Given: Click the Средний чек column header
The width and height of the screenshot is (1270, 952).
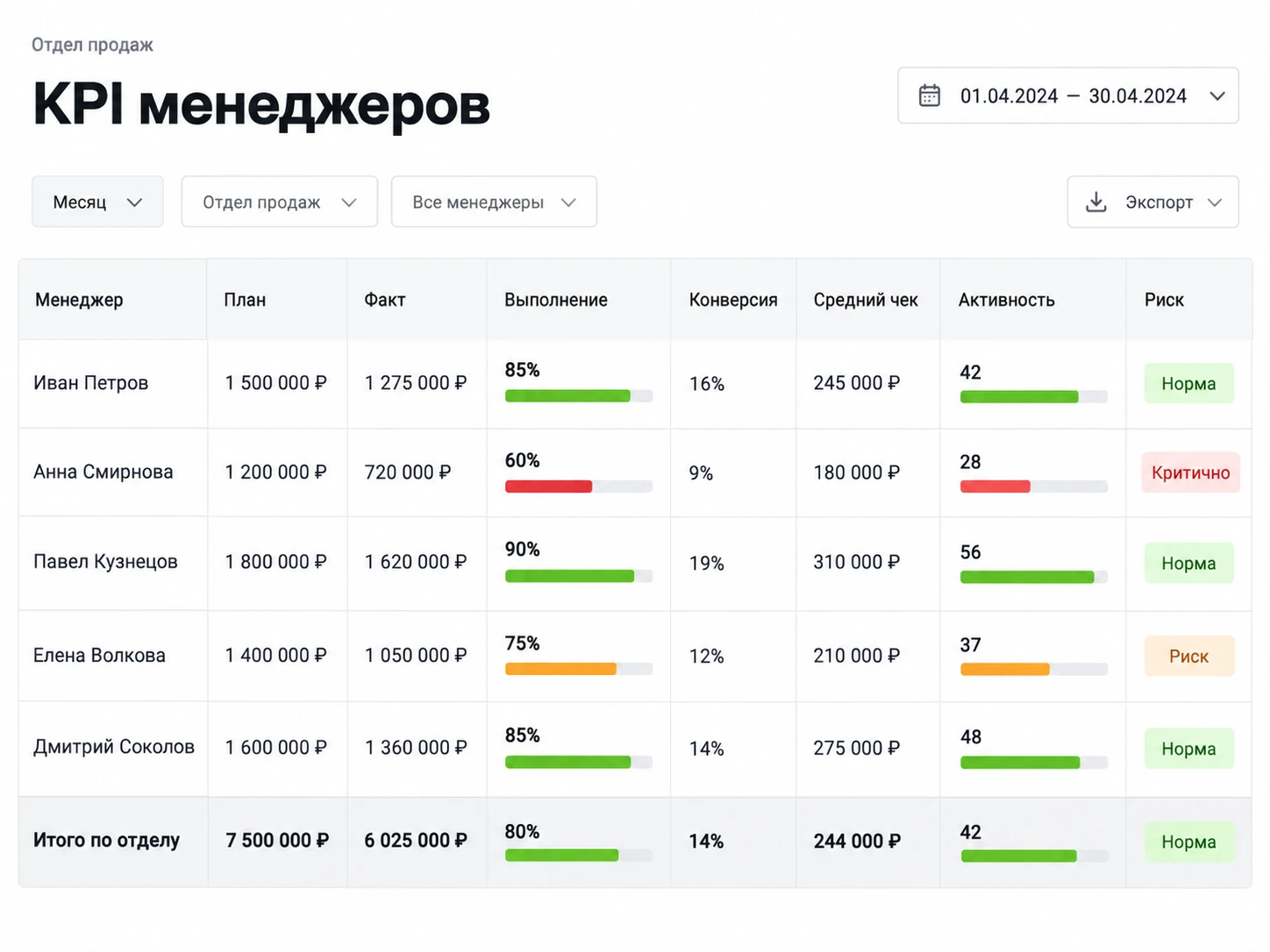Looking at the screenshot, I should [866, 300].
